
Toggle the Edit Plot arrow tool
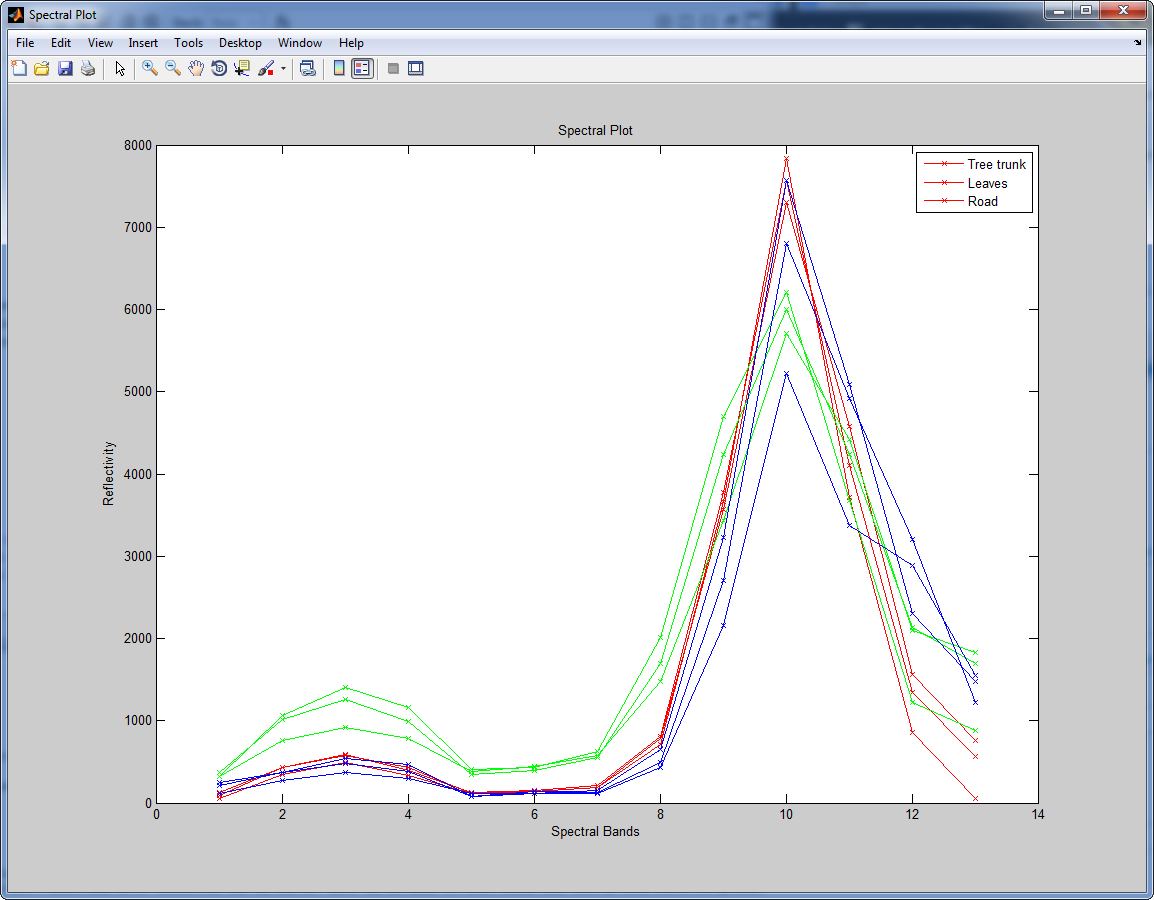coord(120,69)
